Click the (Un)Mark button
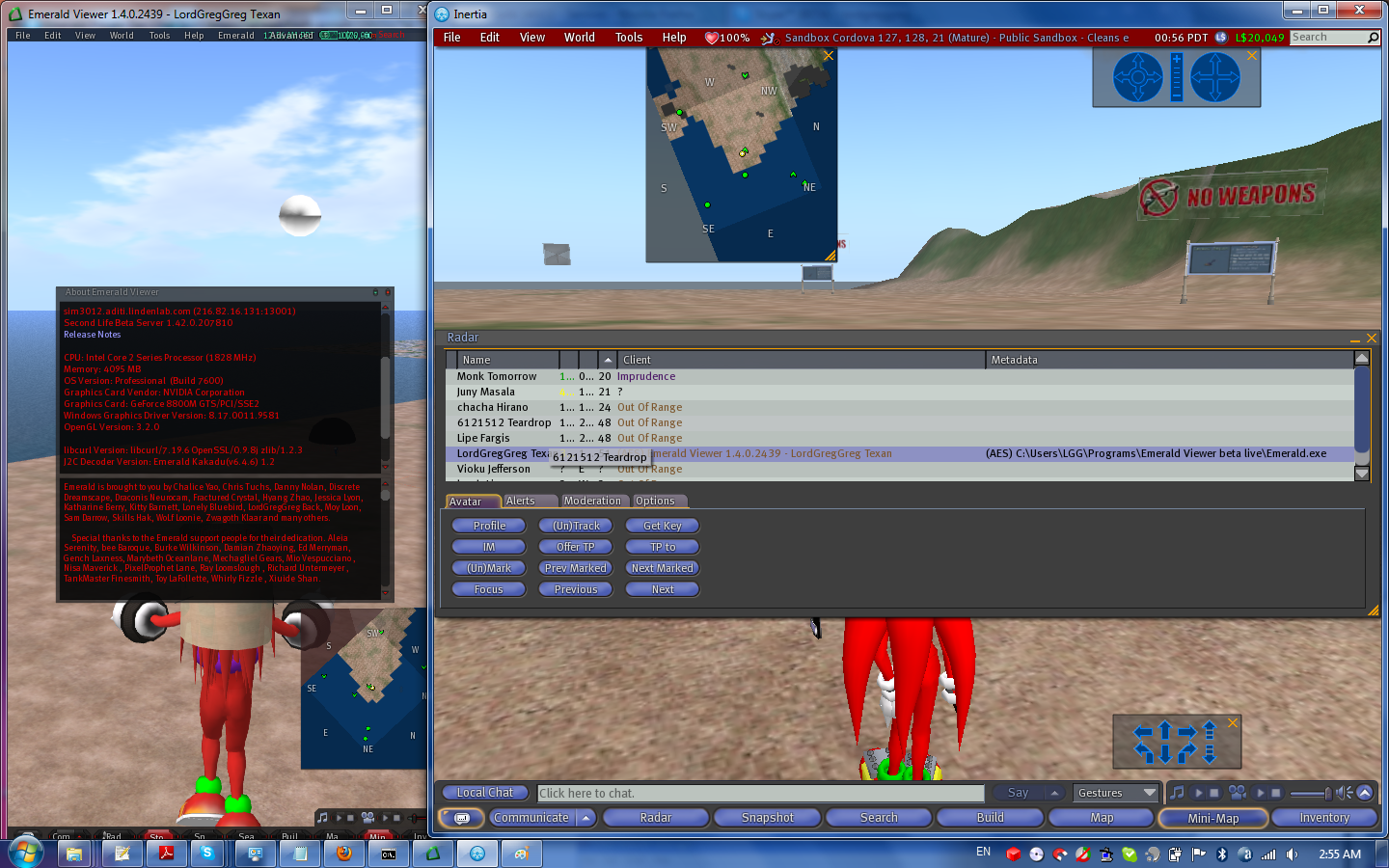Screen dimensions: 1389x868 point(489,568)
